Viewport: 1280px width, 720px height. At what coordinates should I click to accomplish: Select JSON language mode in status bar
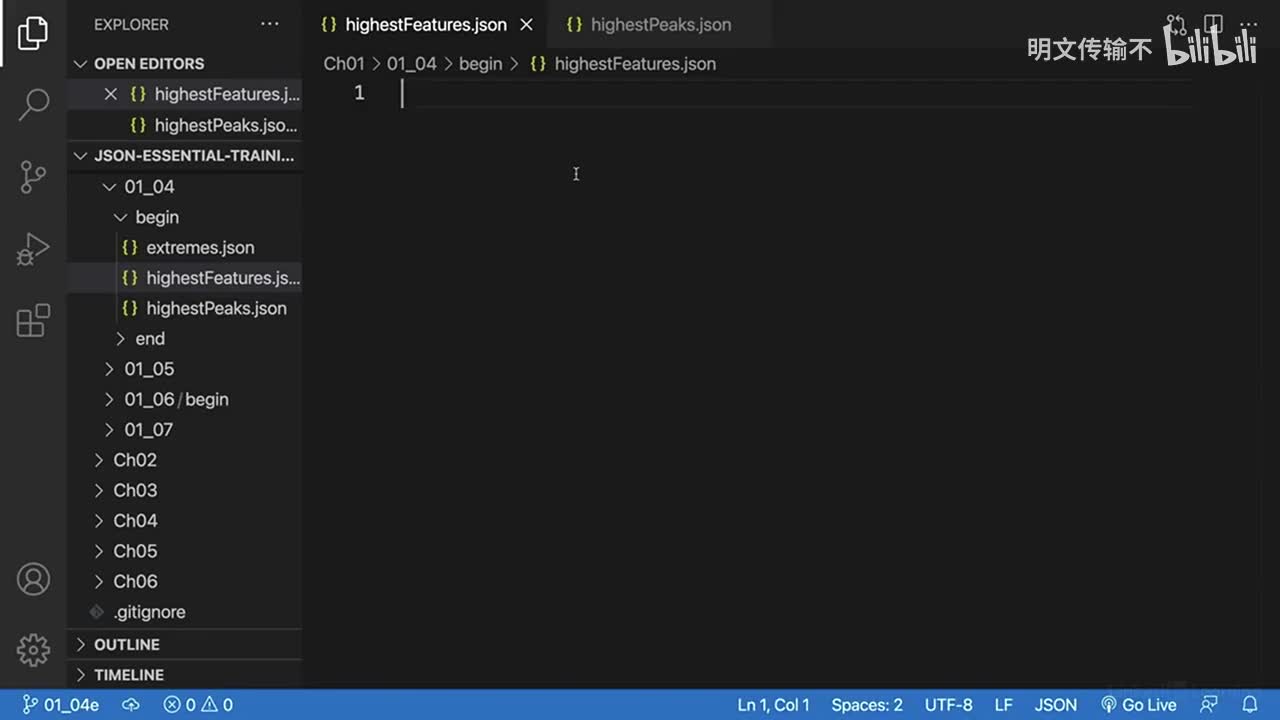[1056, 705]
